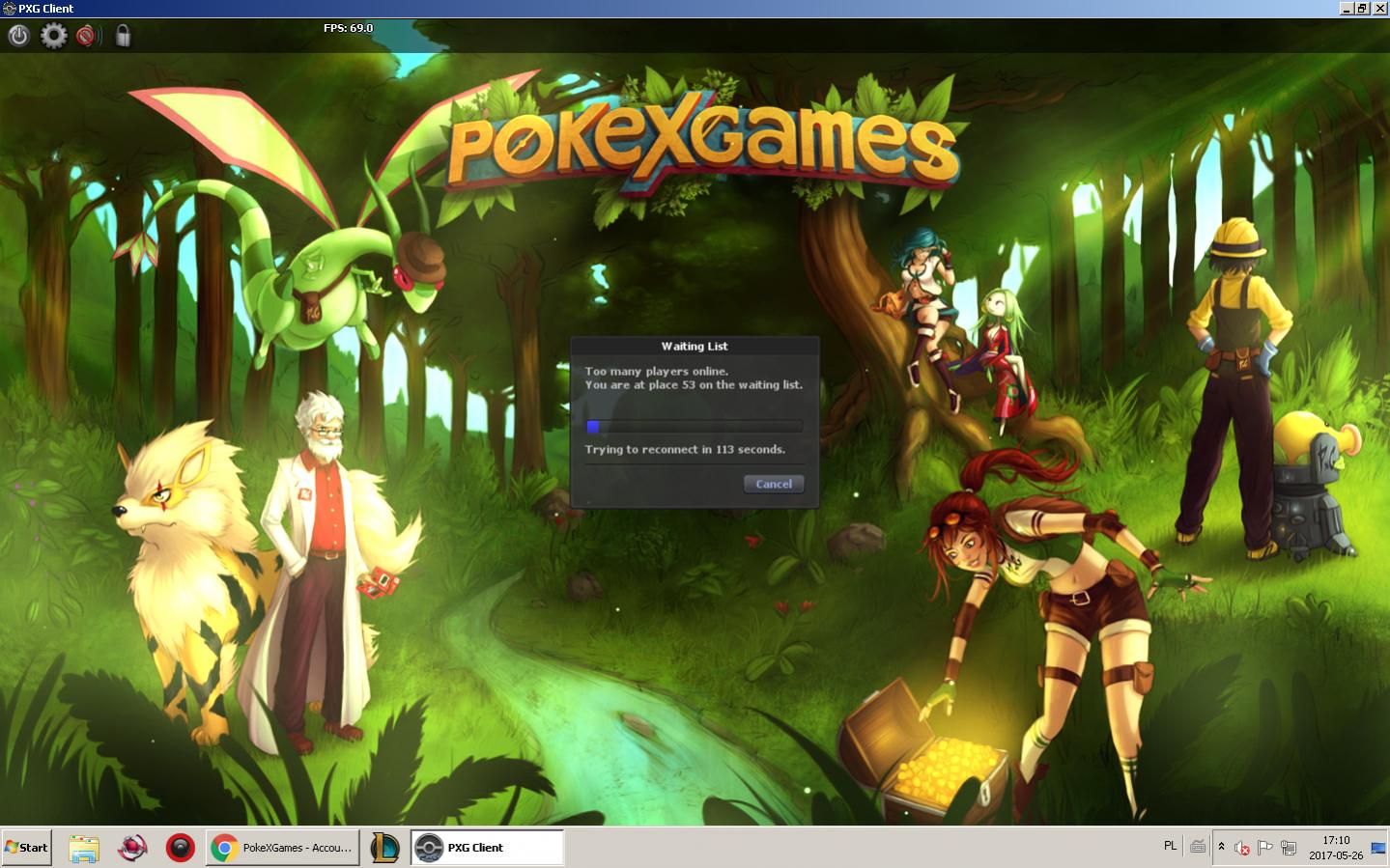Open the Windows Start menu
The height and width of the screenshot is (868, 1390).
tap(26, 848)
